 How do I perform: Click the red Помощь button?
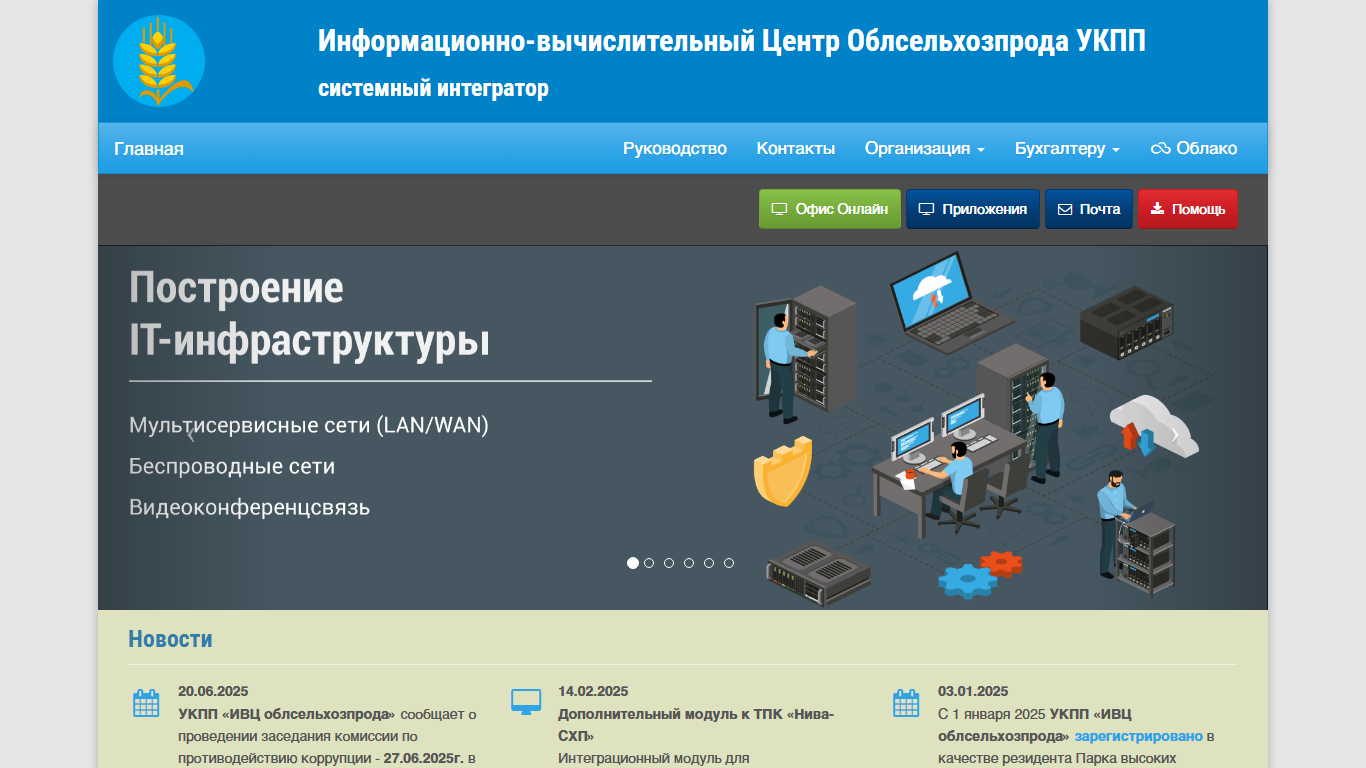click(1187, 209)
